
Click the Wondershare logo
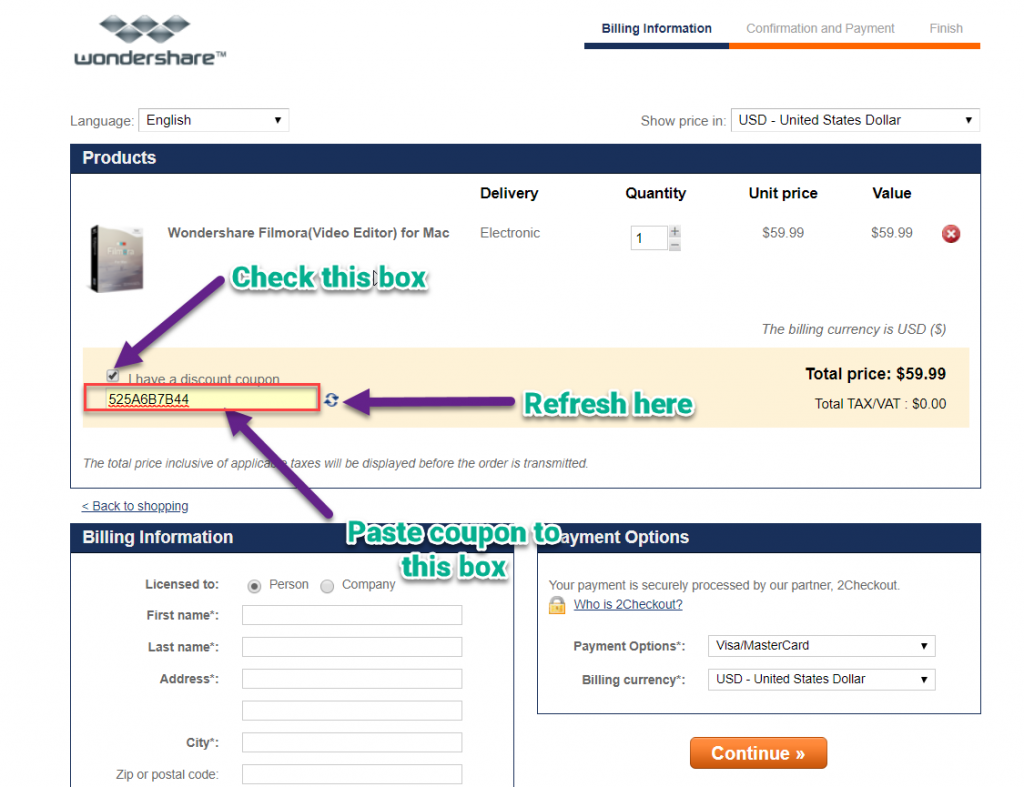pyautogui.click(x=150, y=40)
